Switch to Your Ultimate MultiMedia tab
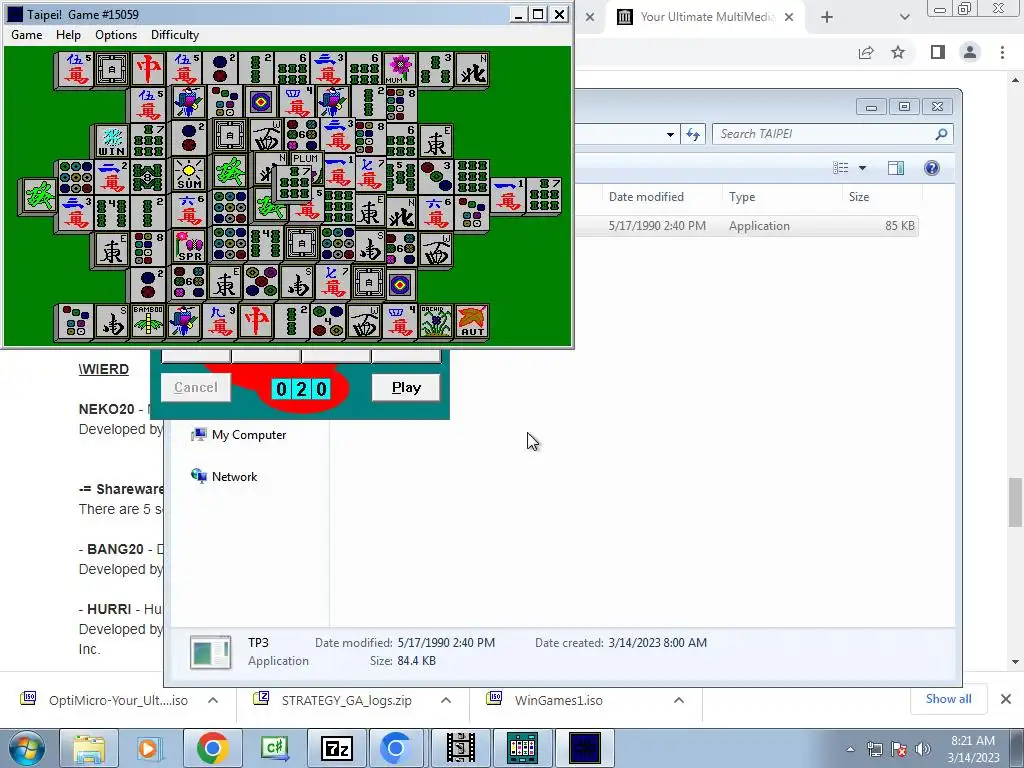The height and width of the screenshot is (768, 1024). click(705, 17)
